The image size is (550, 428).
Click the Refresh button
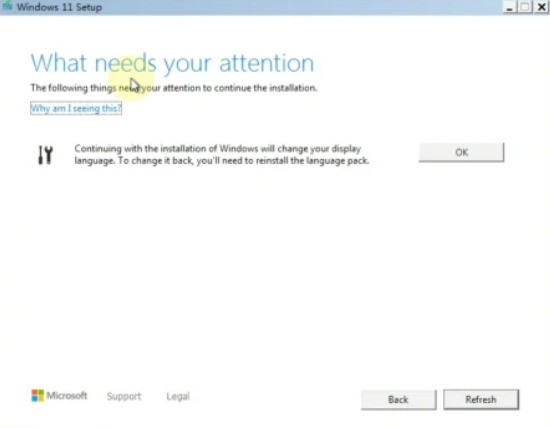pos(481,400)
